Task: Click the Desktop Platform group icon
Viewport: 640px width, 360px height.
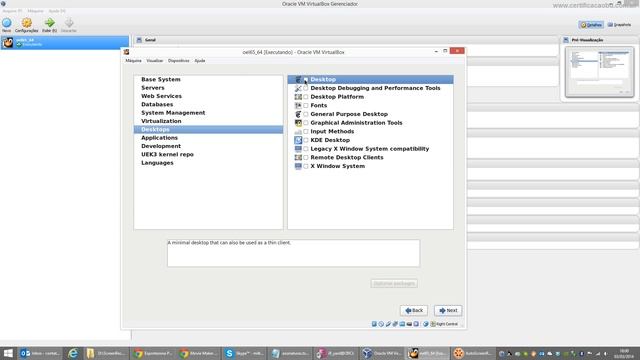Action: 298,97
